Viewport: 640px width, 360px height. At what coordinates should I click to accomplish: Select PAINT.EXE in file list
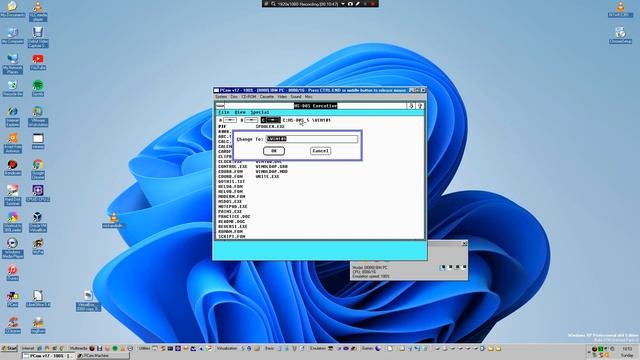[x=230, y=211]
